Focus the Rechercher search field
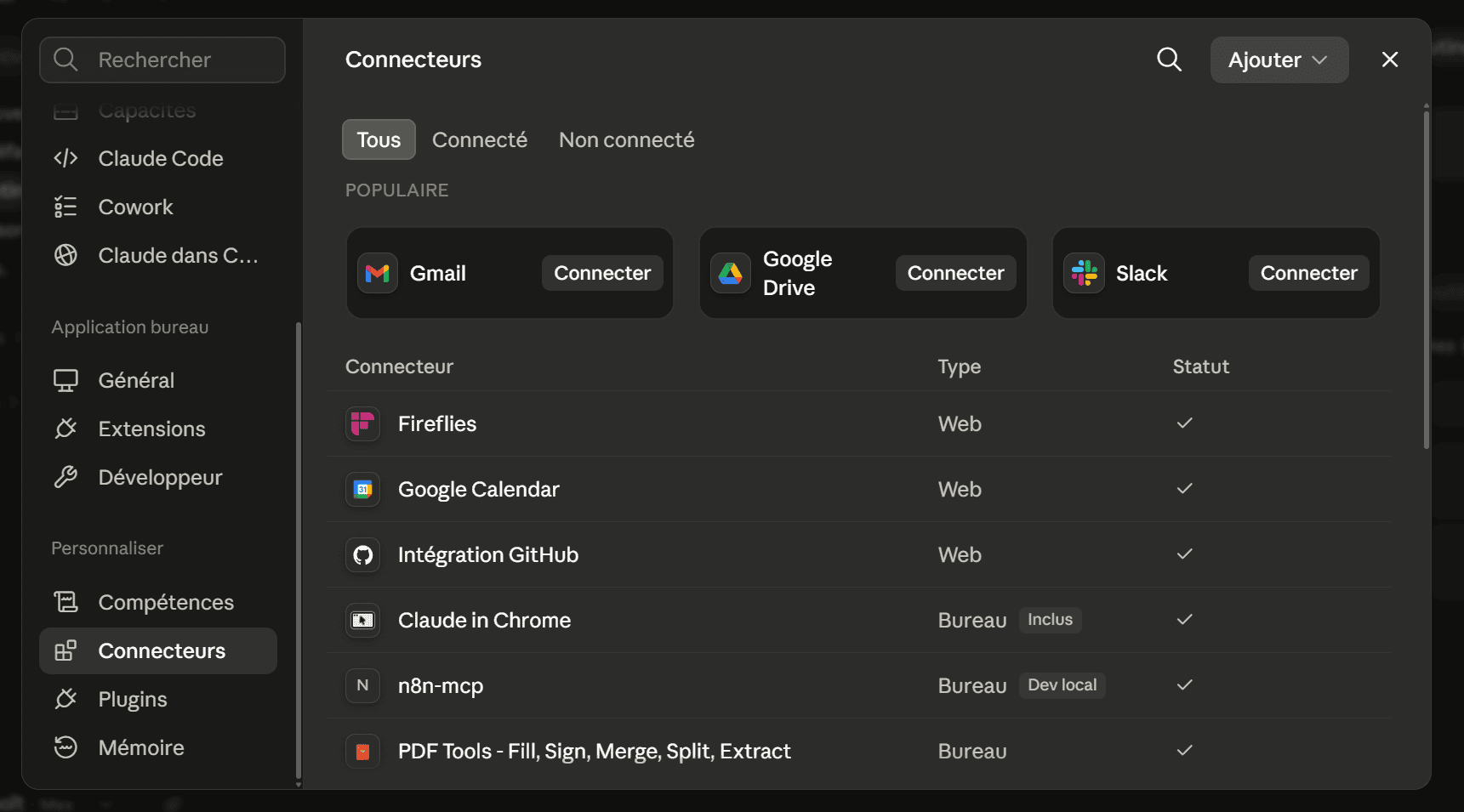 [x=162, y=60]
